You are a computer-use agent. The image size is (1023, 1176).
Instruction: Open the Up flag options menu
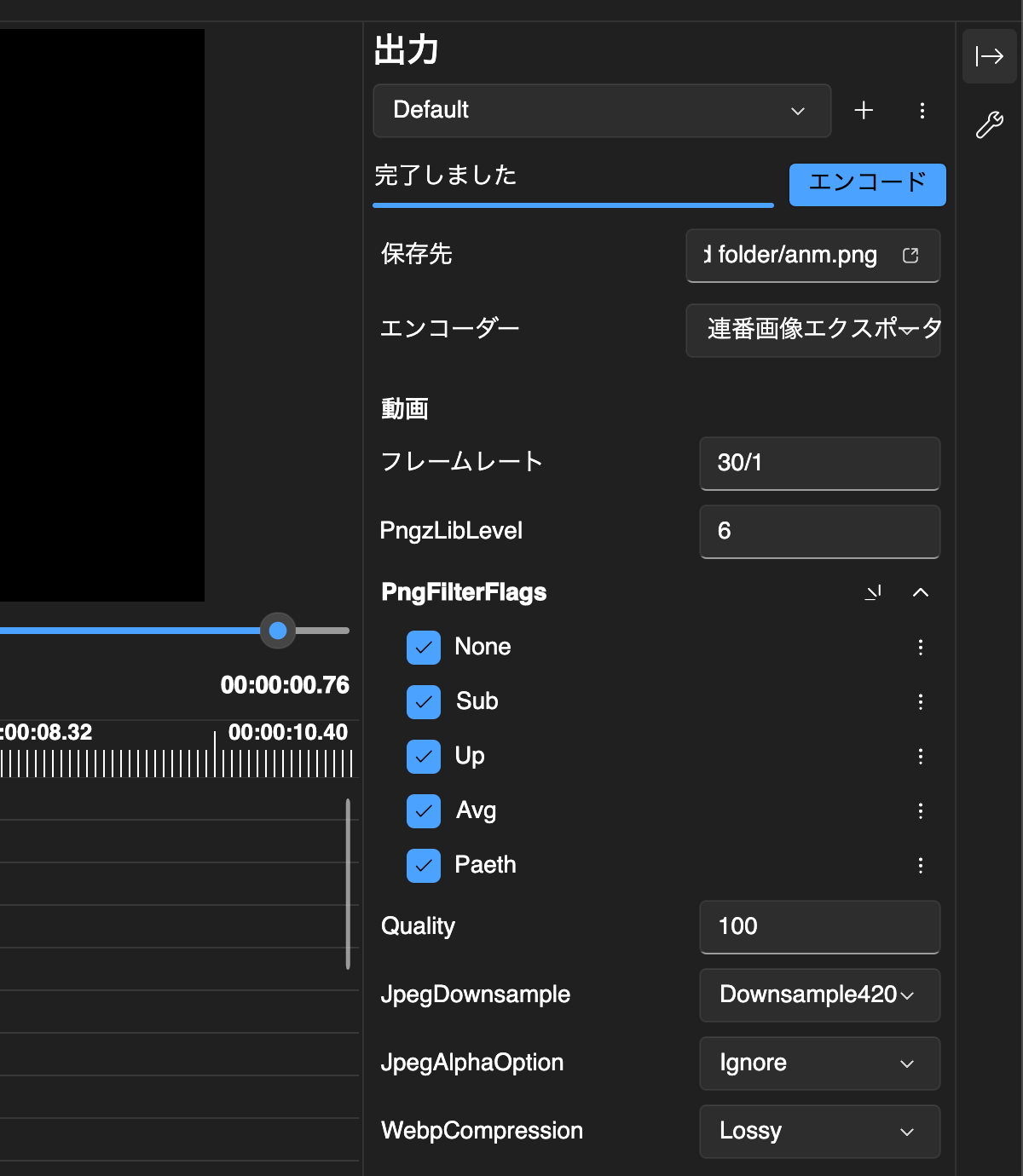tap(920, 757)
